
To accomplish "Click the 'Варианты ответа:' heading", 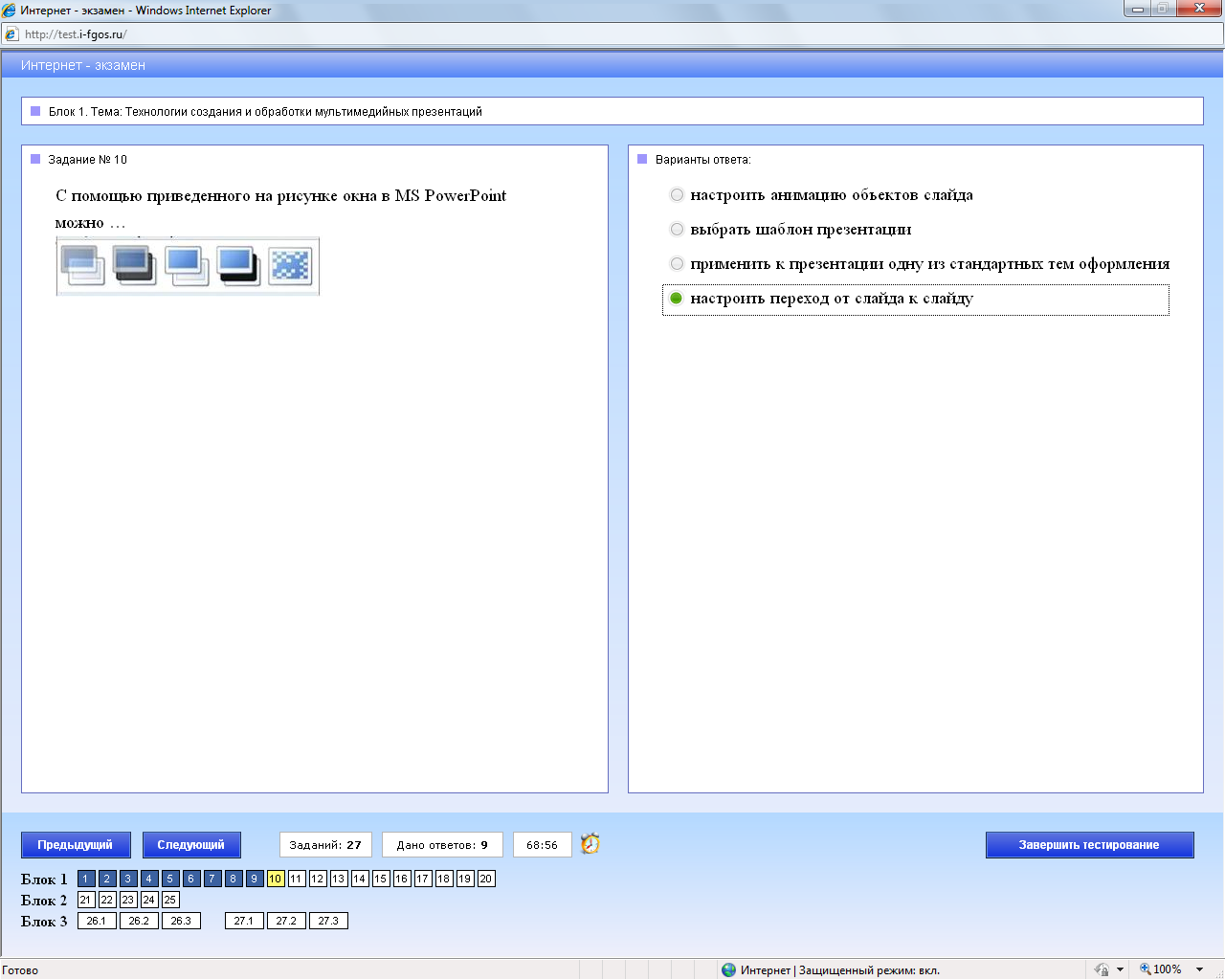I will click(702, 160).
